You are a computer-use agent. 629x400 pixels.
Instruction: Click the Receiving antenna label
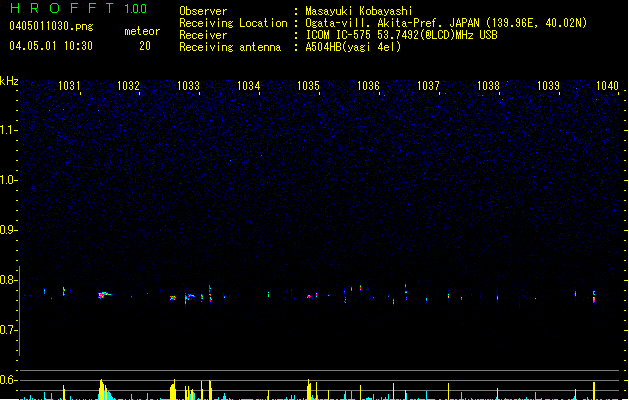[230, 47]
